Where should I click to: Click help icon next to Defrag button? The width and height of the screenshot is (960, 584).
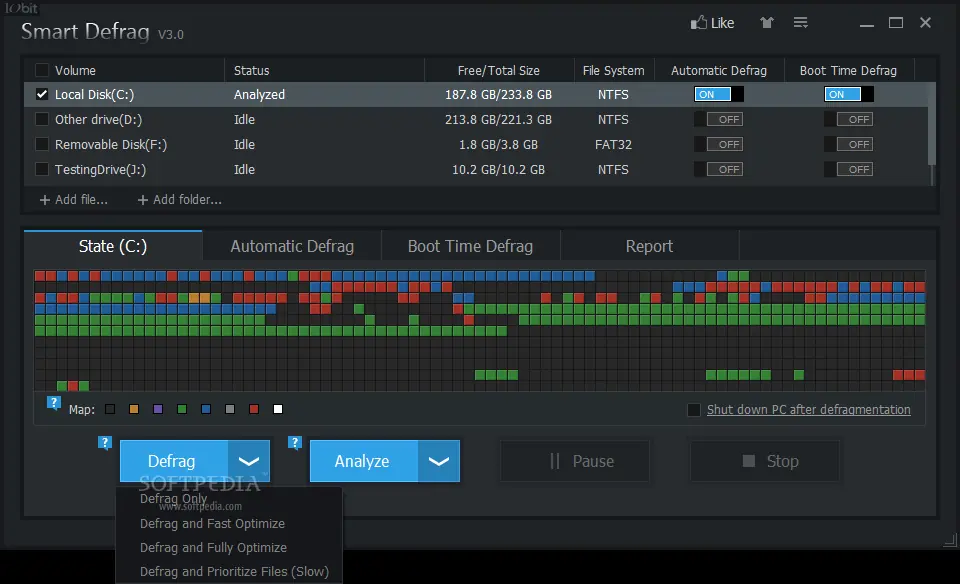tap(105, 442)
